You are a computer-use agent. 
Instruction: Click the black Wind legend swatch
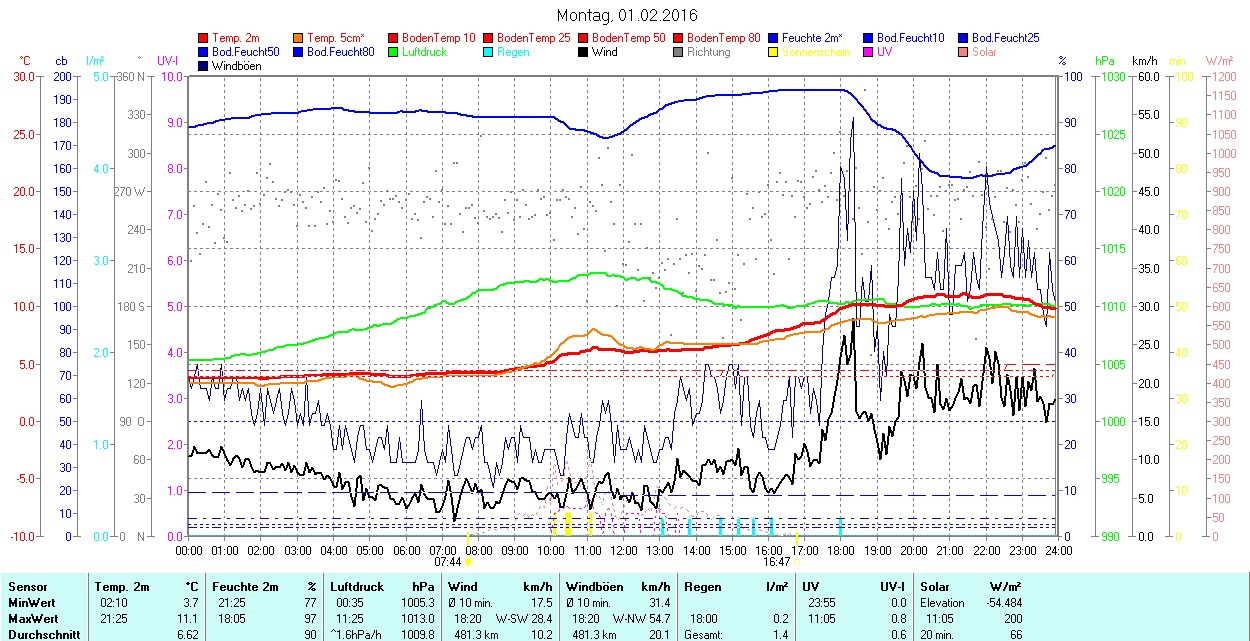tap(584, 52)
